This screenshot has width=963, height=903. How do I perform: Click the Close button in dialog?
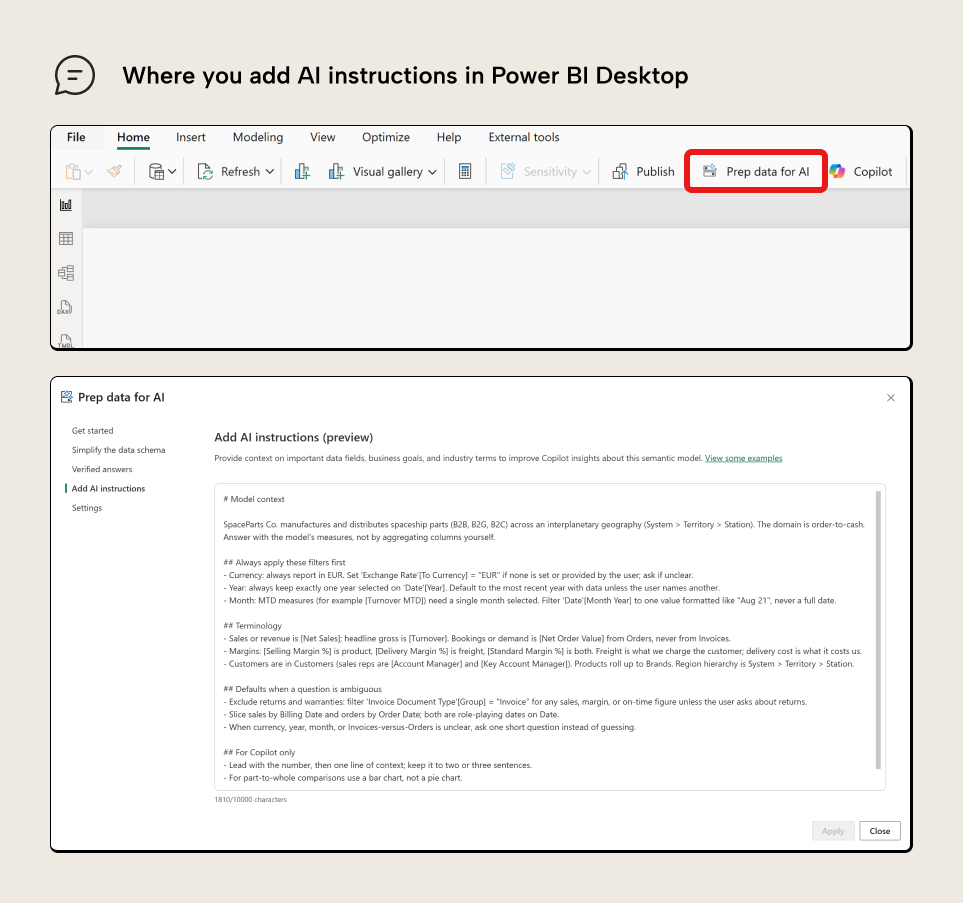coord(879,831)
